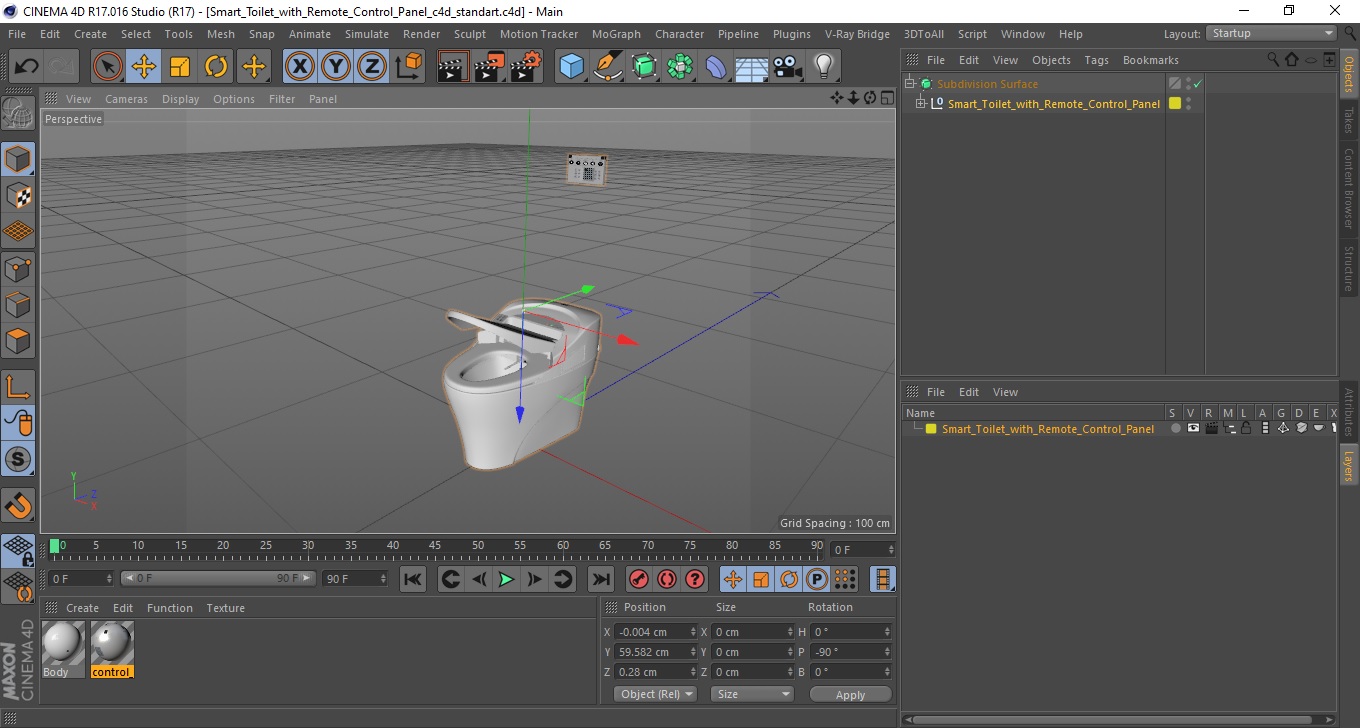Add a camera object
Viewport: 1360px width, 728px height.
[787, 67]
